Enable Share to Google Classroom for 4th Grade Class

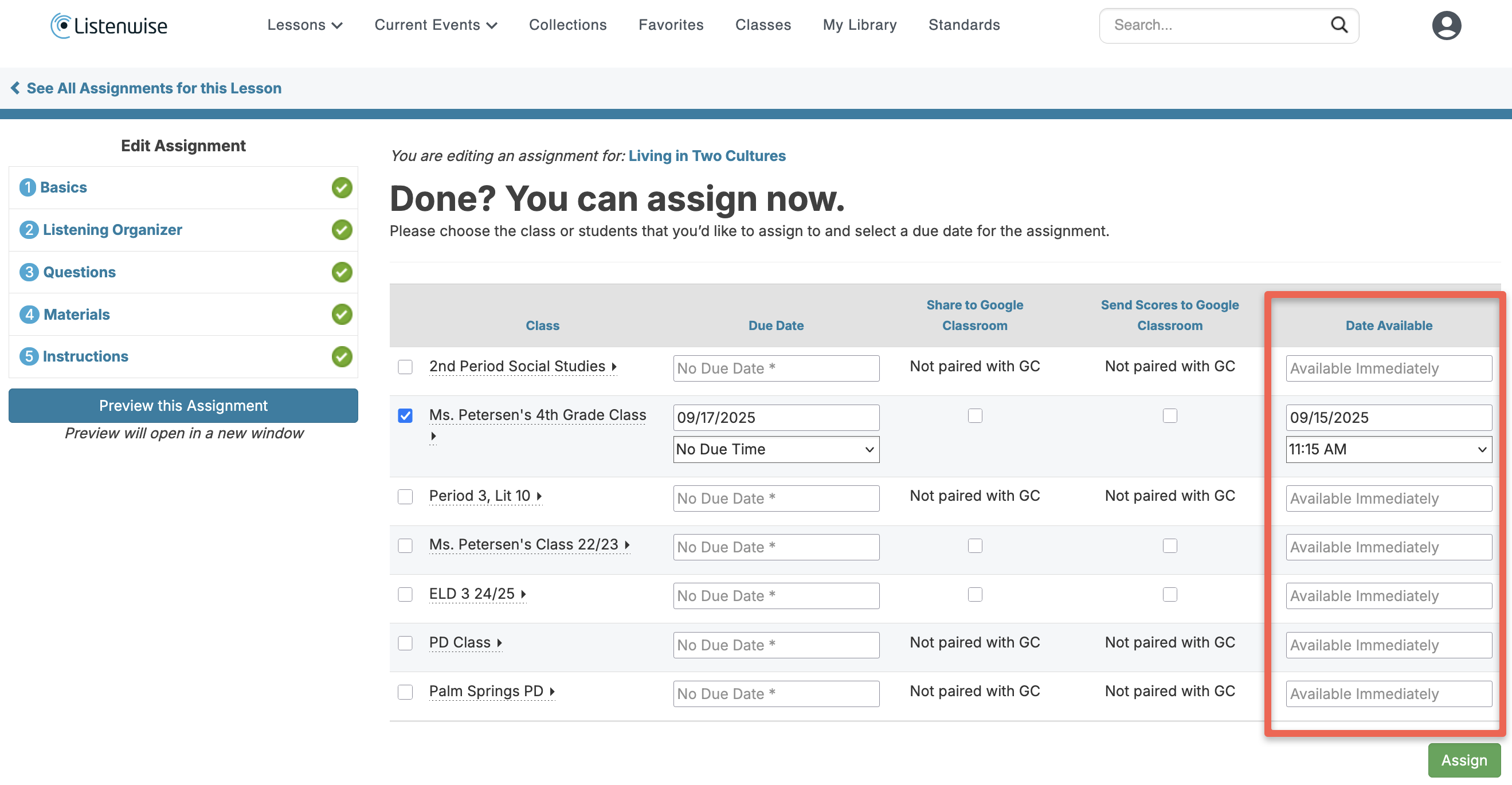pyautogui.click(x=975, y=416)
